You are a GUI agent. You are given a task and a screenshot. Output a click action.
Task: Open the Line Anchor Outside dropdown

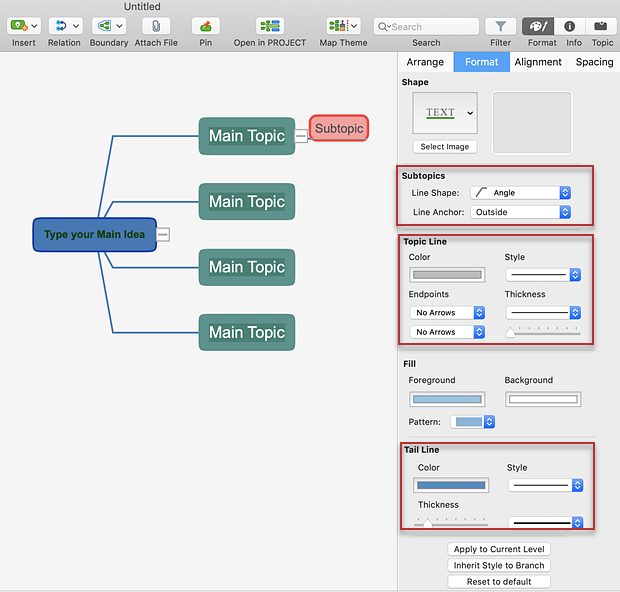(x=520, y=212)
